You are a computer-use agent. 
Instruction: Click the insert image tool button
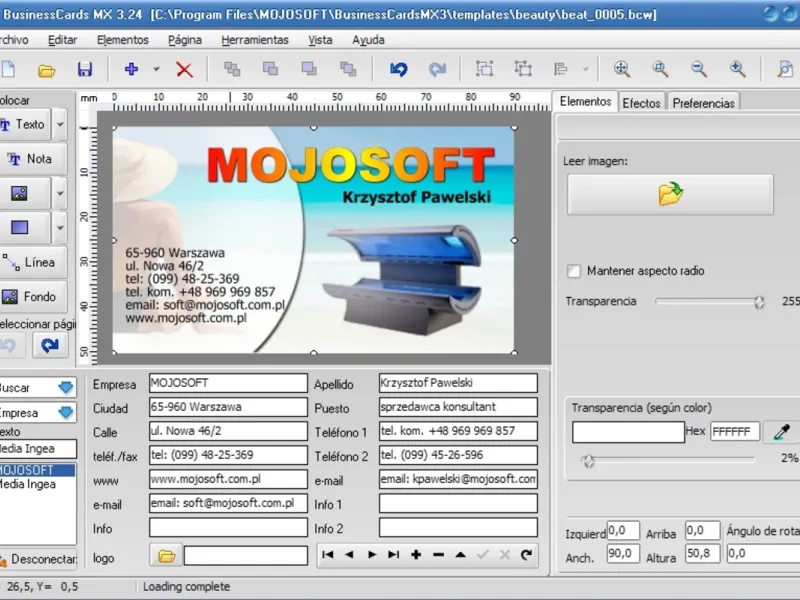click(x=24, y=193)
